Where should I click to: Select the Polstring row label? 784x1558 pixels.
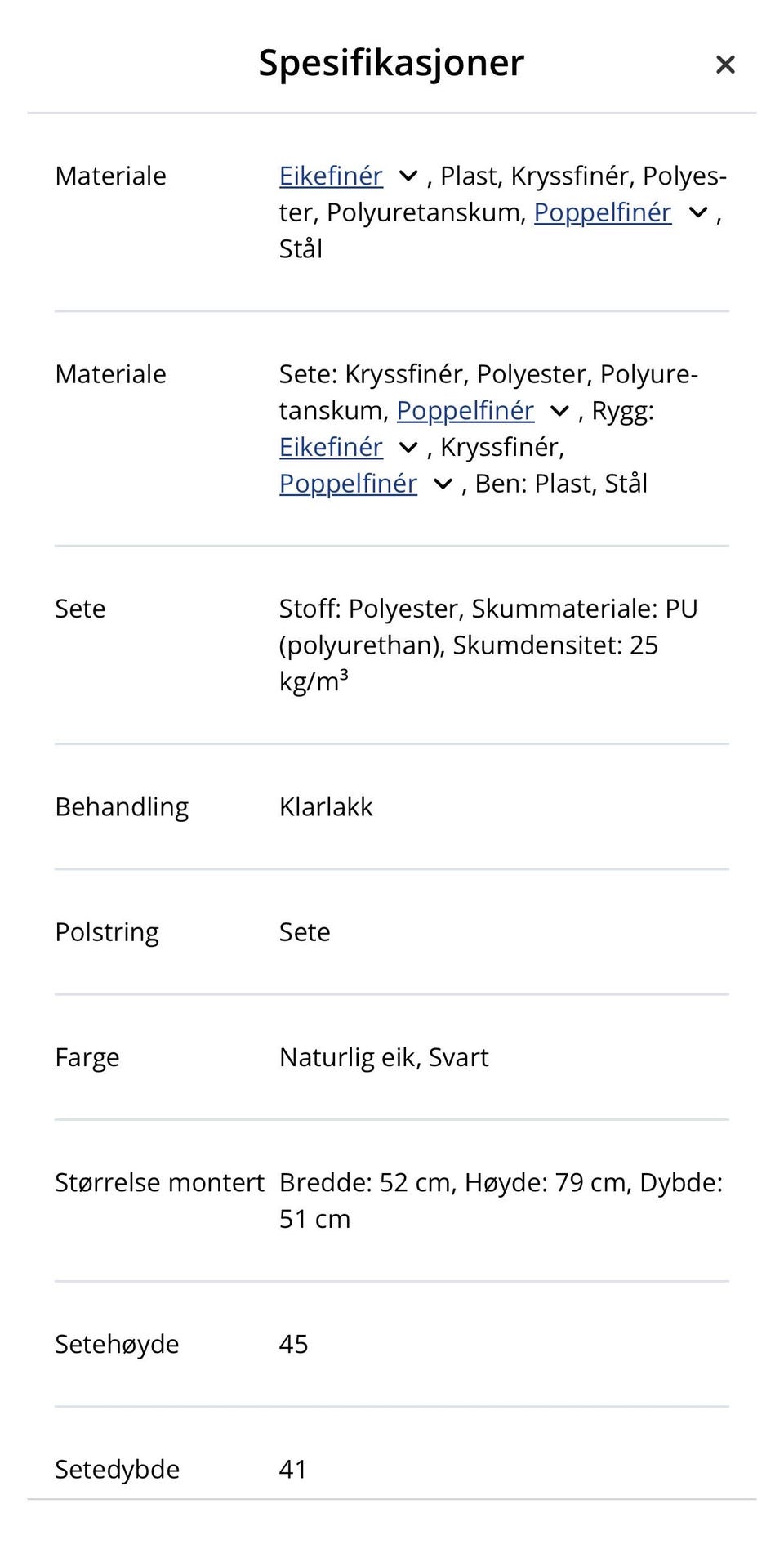click(x=107, y=932)
